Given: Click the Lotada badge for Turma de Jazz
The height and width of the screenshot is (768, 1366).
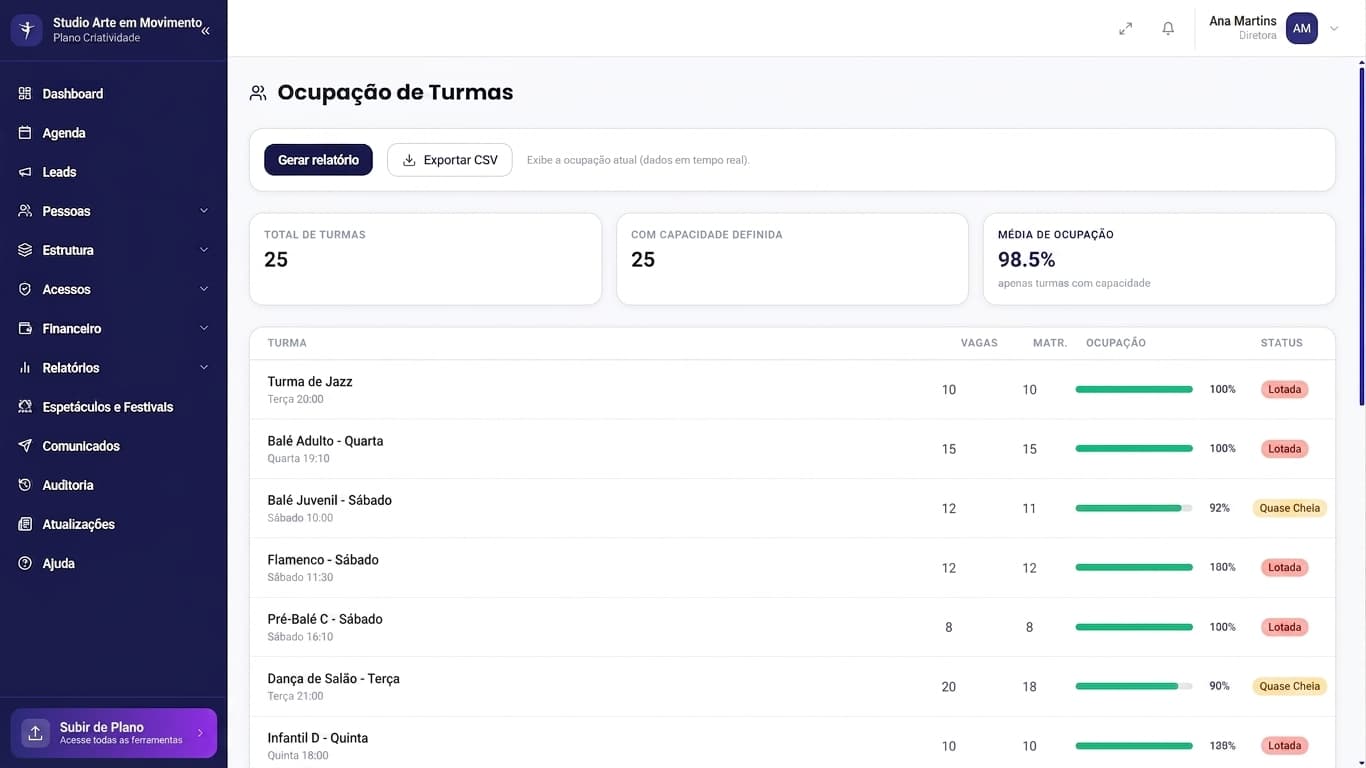Looking at the screenshot, I should click(x=1284, y=389).
